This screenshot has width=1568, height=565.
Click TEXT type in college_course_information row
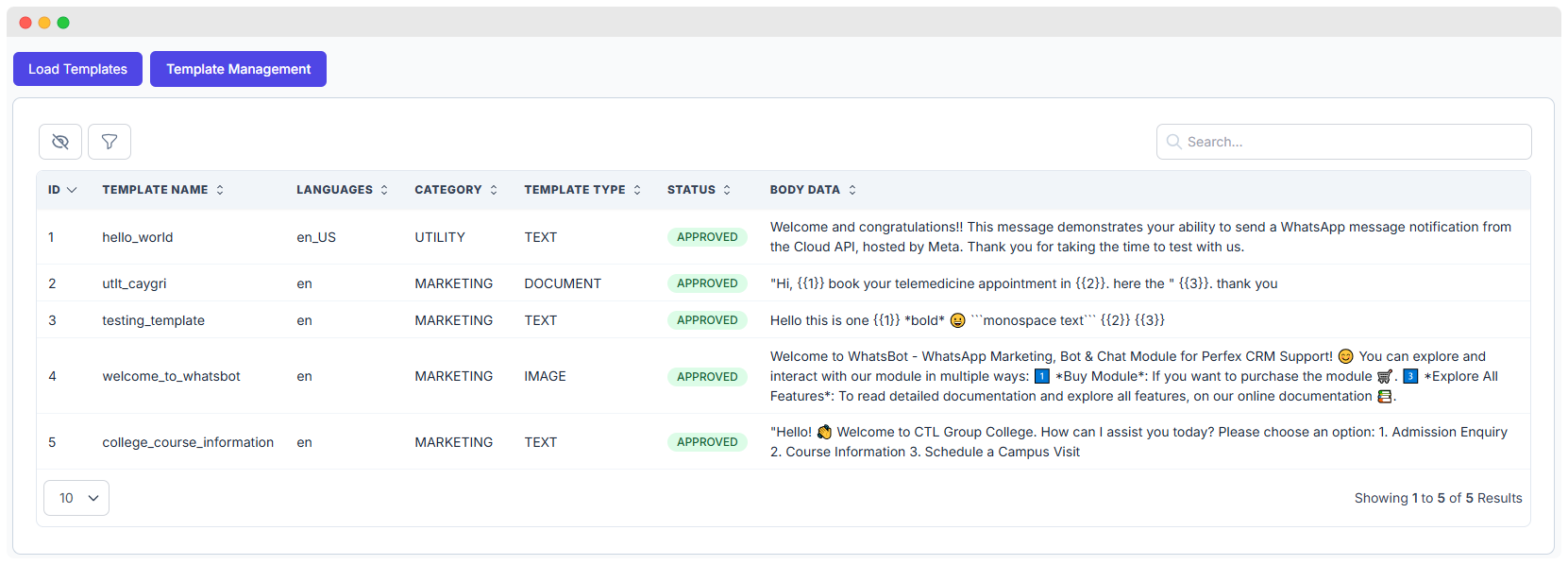pyautogui.click(x=541, y=442)
